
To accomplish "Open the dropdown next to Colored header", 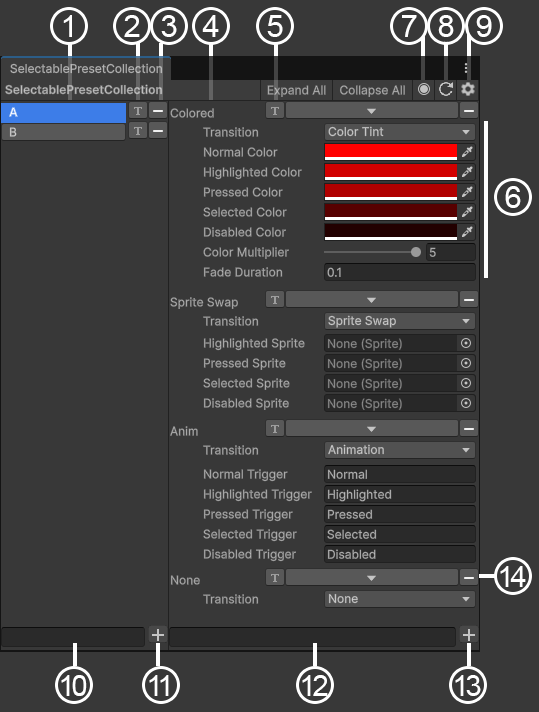I will (x=371, y=111).
